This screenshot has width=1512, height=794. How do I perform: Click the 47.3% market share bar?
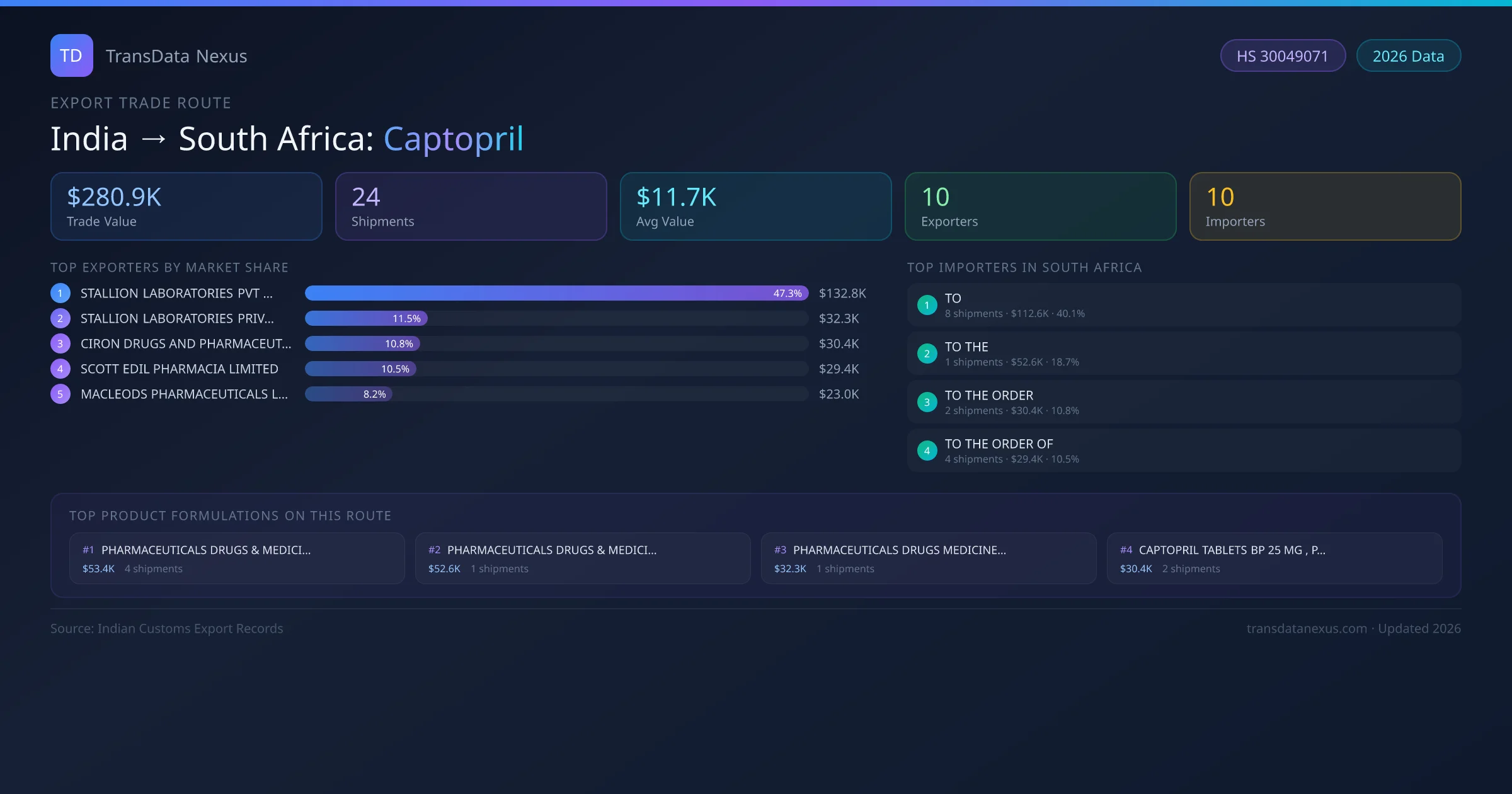click(x=556, y=293)
